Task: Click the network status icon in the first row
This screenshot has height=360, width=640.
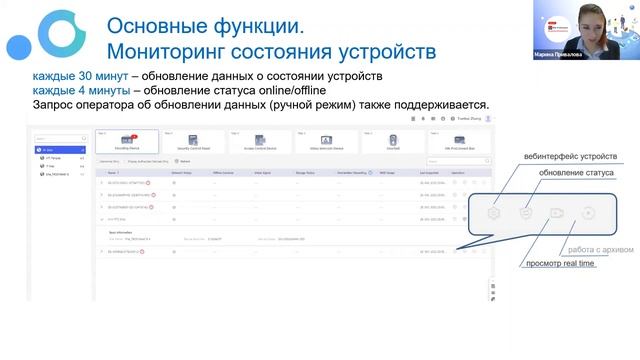Action: (x=174, y=183)
